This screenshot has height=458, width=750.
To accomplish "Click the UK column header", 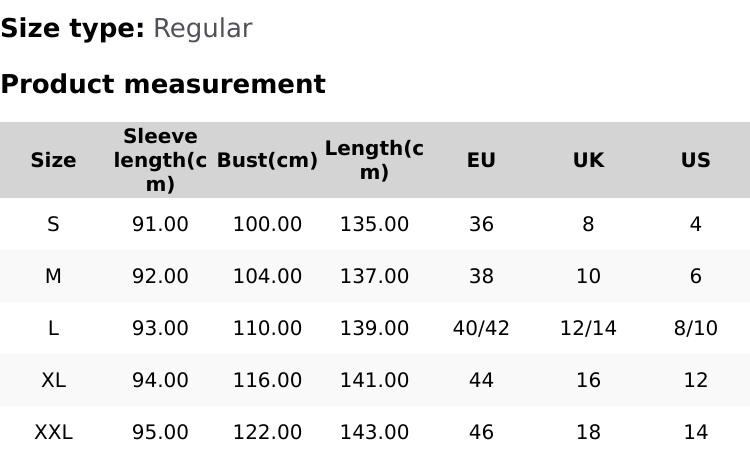I will 588,160.
